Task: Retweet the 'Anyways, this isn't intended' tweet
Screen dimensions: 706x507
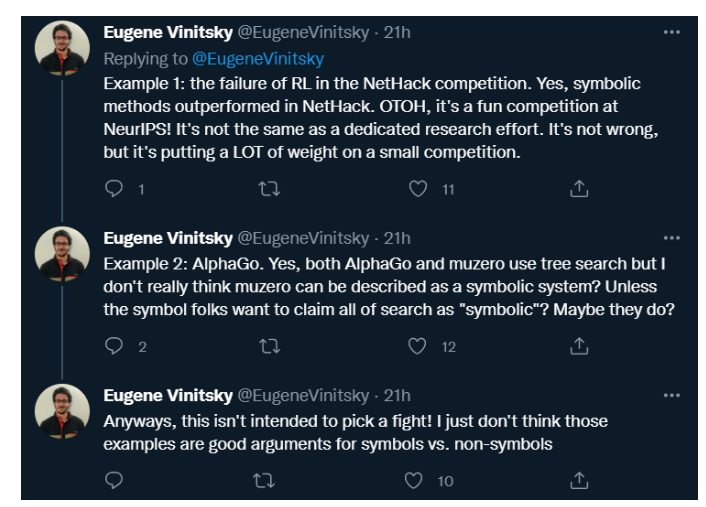Action: click(x=264, y=480)
